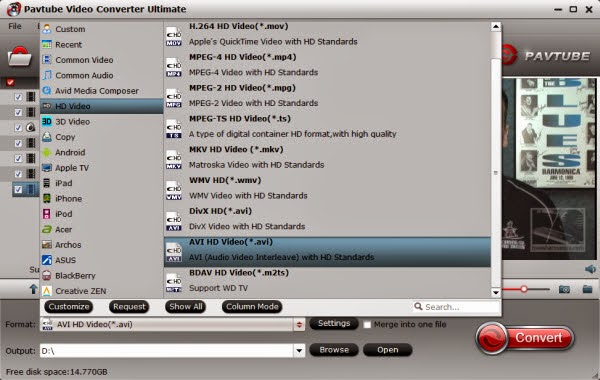Screen dimensions: 600x380
Task: Choose BDAV HD Video(*.m2ts) format
Action: pyautogui.click(x=327, y=281)
